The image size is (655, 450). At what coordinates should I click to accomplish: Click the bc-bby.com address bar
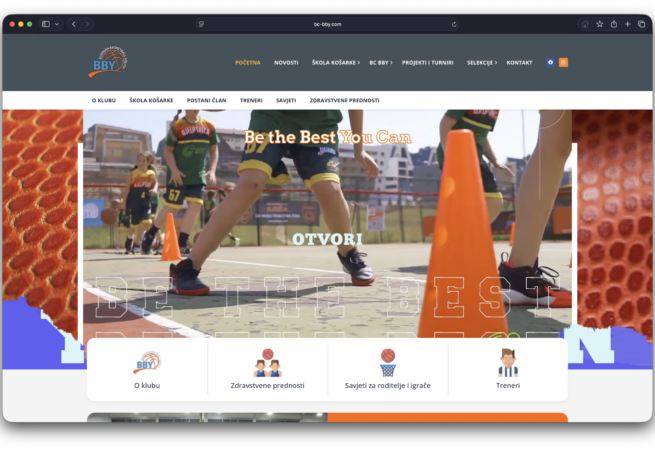pos(327,24)
